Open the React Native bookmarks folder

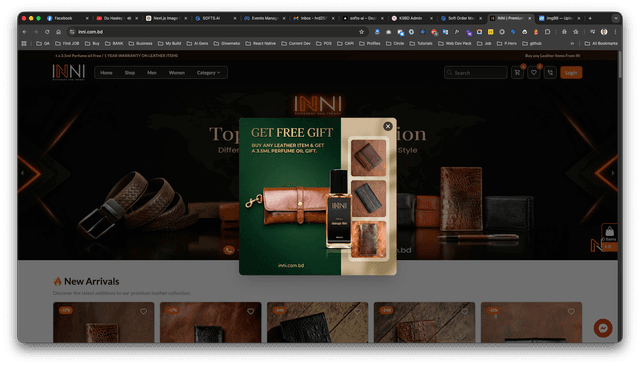click(260, 43)
